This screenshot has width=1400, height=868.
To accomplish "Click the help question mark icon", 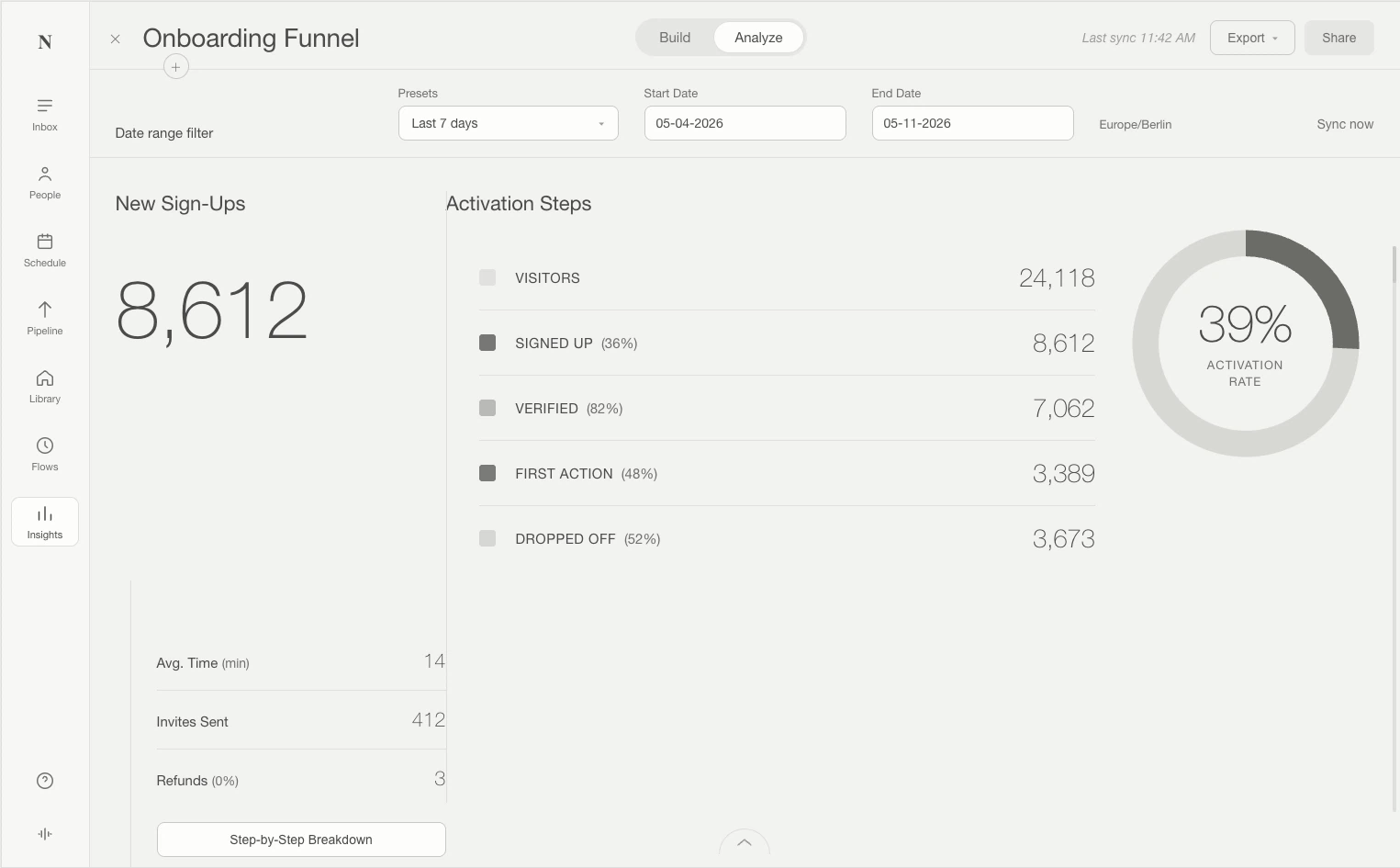I will click(45, 781).
